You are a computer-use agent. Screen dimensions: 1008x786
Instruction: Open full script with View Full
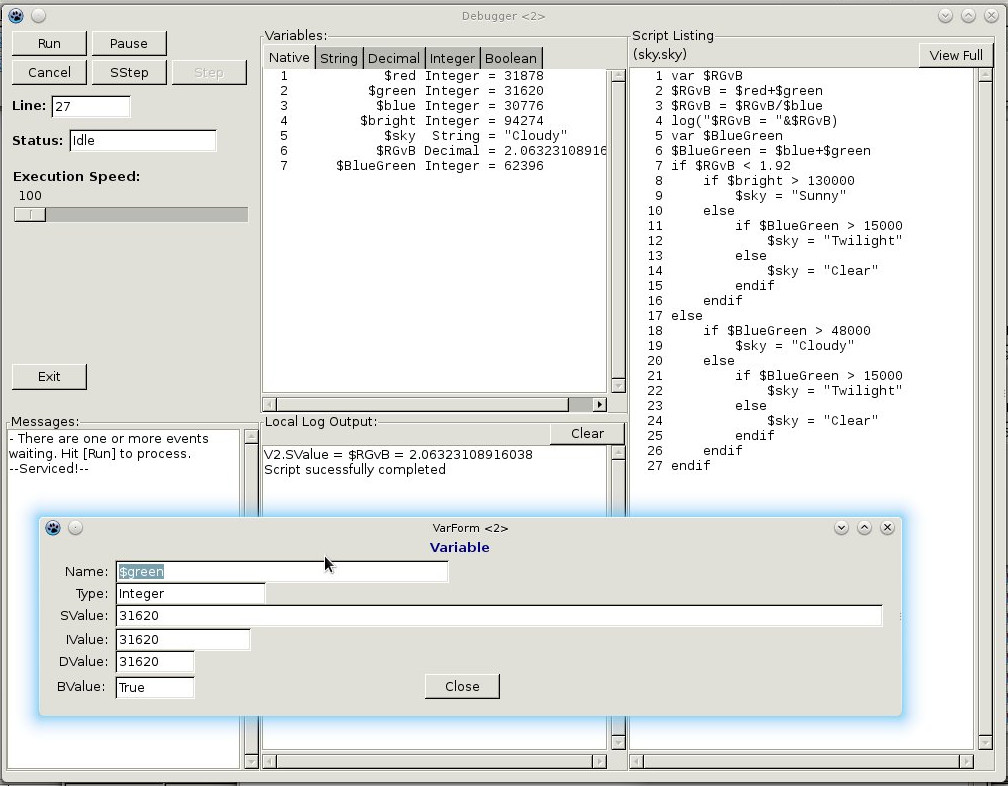click(x=955, y=55)
